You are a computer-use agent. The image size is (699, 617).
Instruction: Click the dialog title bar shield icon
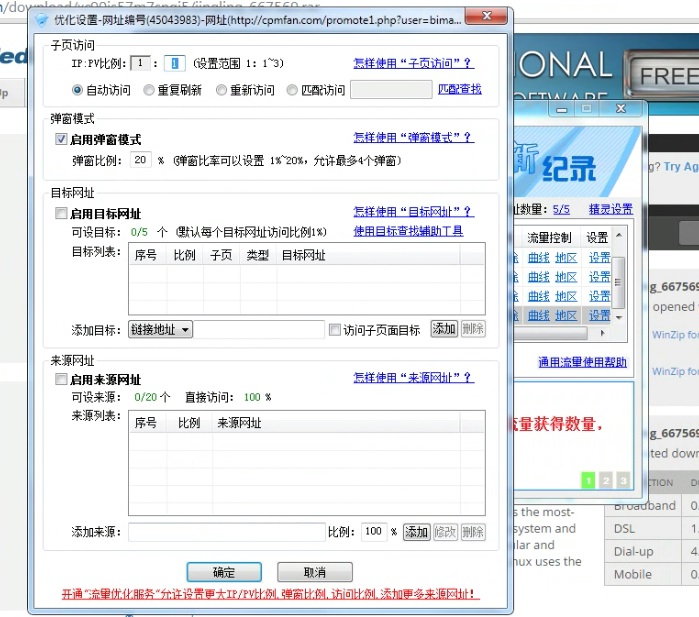pos(41,20)
